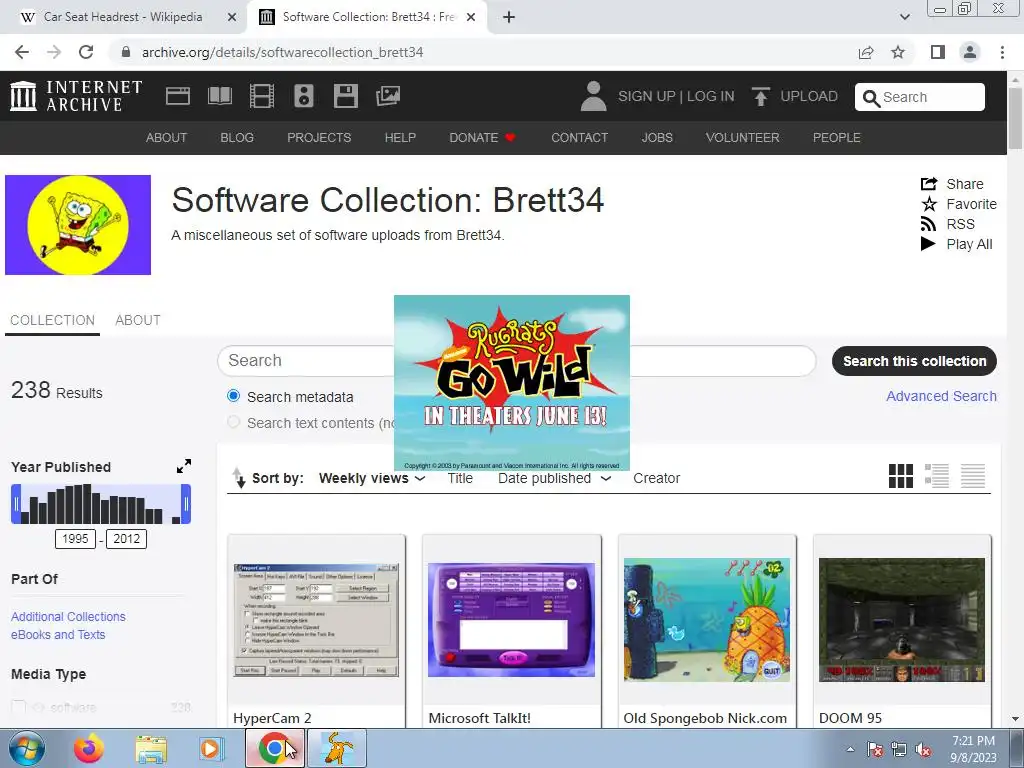Image resolution: width=1024 pixels, height=768 pixels.
Task: Open the Images icon in header
Action: (388, 96)
